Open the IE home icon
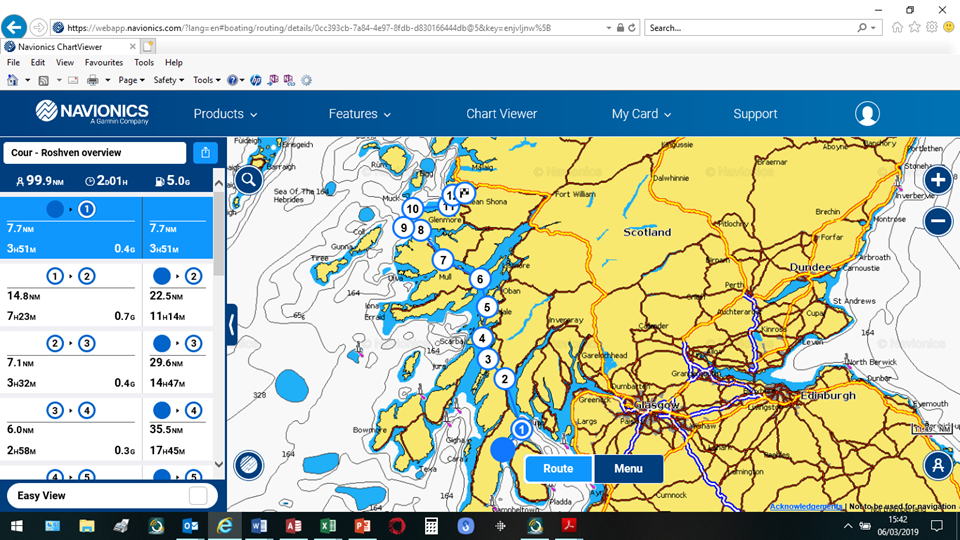Viewport: 960px width, 540px height. click(897, 27)
